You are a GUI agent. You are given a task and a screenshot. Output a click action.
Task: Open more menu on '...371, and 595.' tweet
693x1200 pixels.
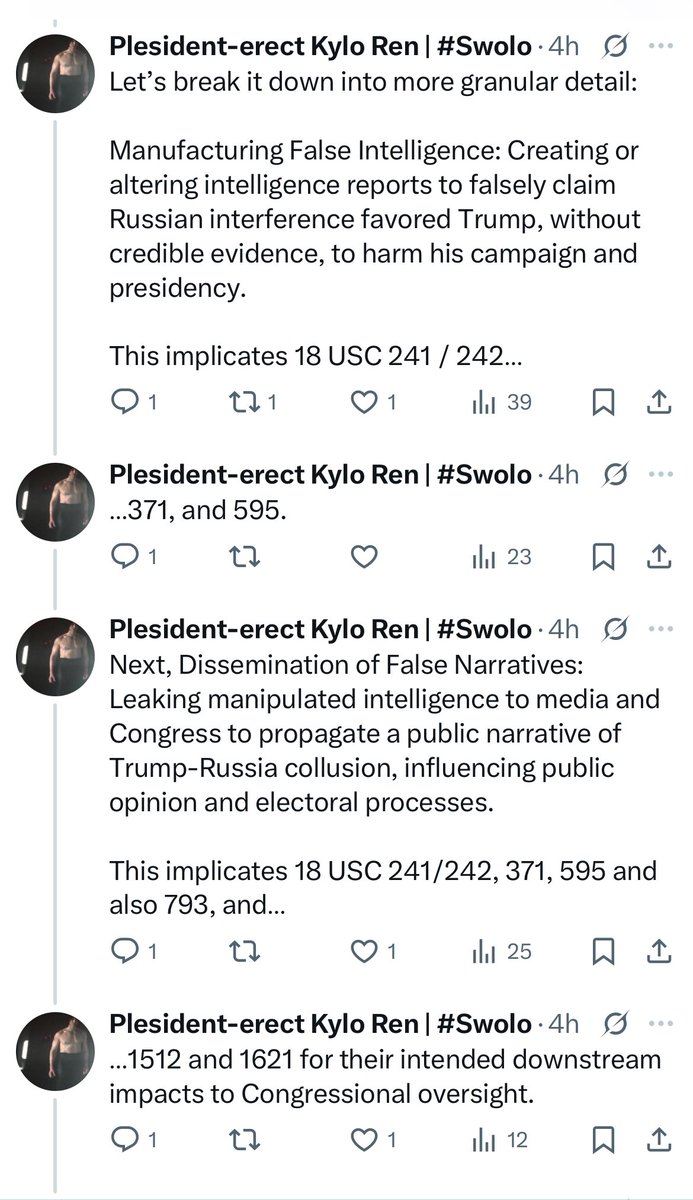point(661,474)
